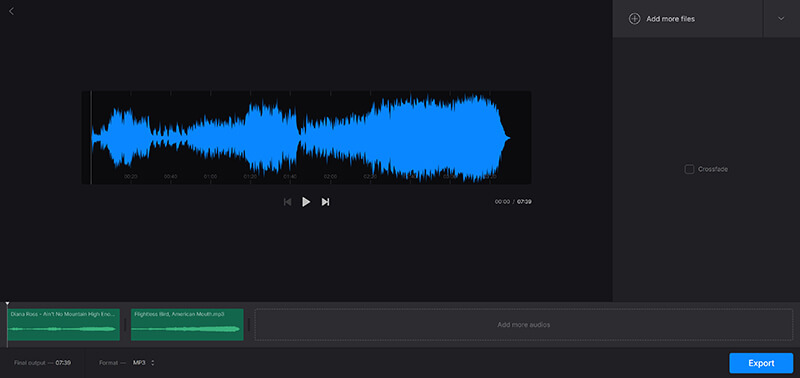The width and height of the screenshot is (800, 378).
Task: Enable the Crossfade checkbox
Action: (689, 169)
